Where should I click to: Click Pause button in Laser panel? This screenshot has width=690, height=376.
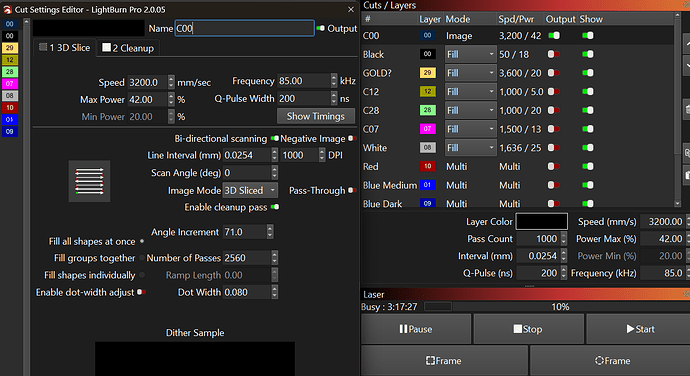(416, 329)
